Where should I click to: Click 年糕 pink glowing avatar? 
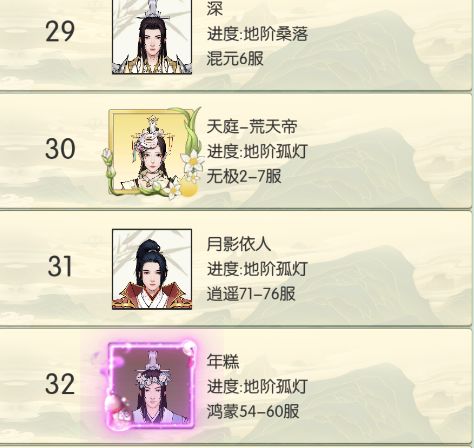click(x=152, y=386)
